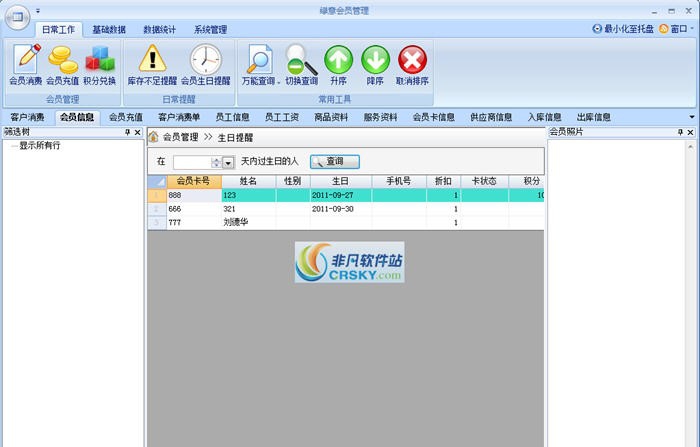Click row header number 2
This screenshot has width=700, height=447.
click(157, 209)
